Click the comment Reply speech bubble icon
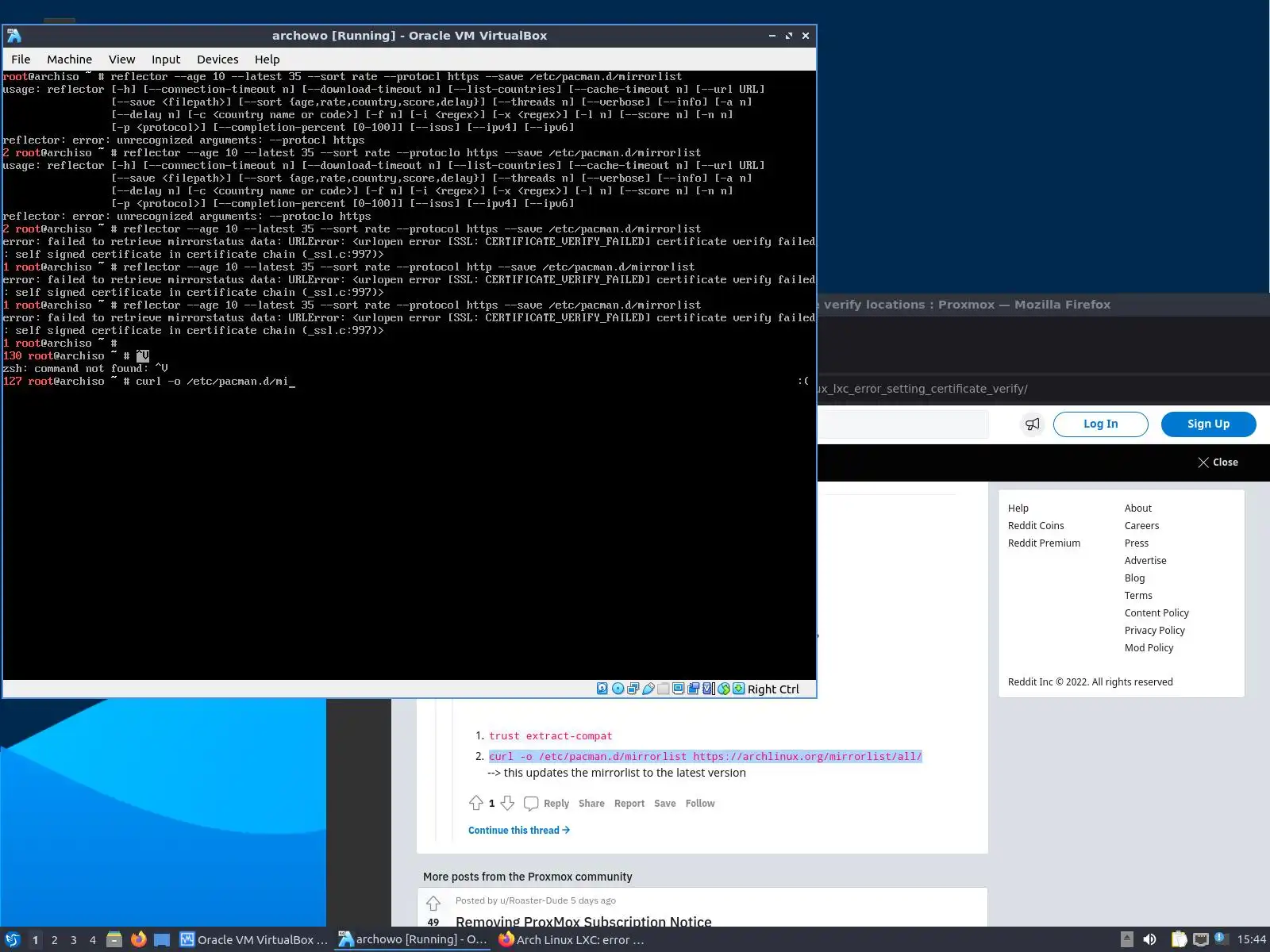This screenshot has height=952, width=1270. (531, 803)
